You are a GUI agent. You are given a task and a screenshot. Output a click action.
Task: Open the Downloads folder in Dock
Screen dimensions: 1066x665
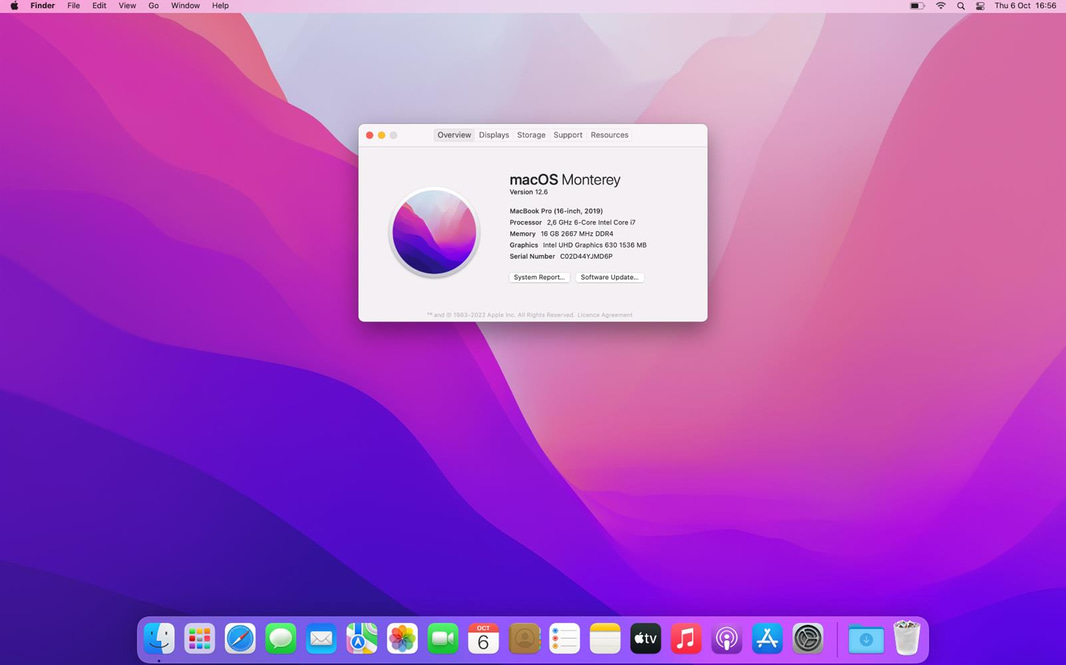(866, 638)
